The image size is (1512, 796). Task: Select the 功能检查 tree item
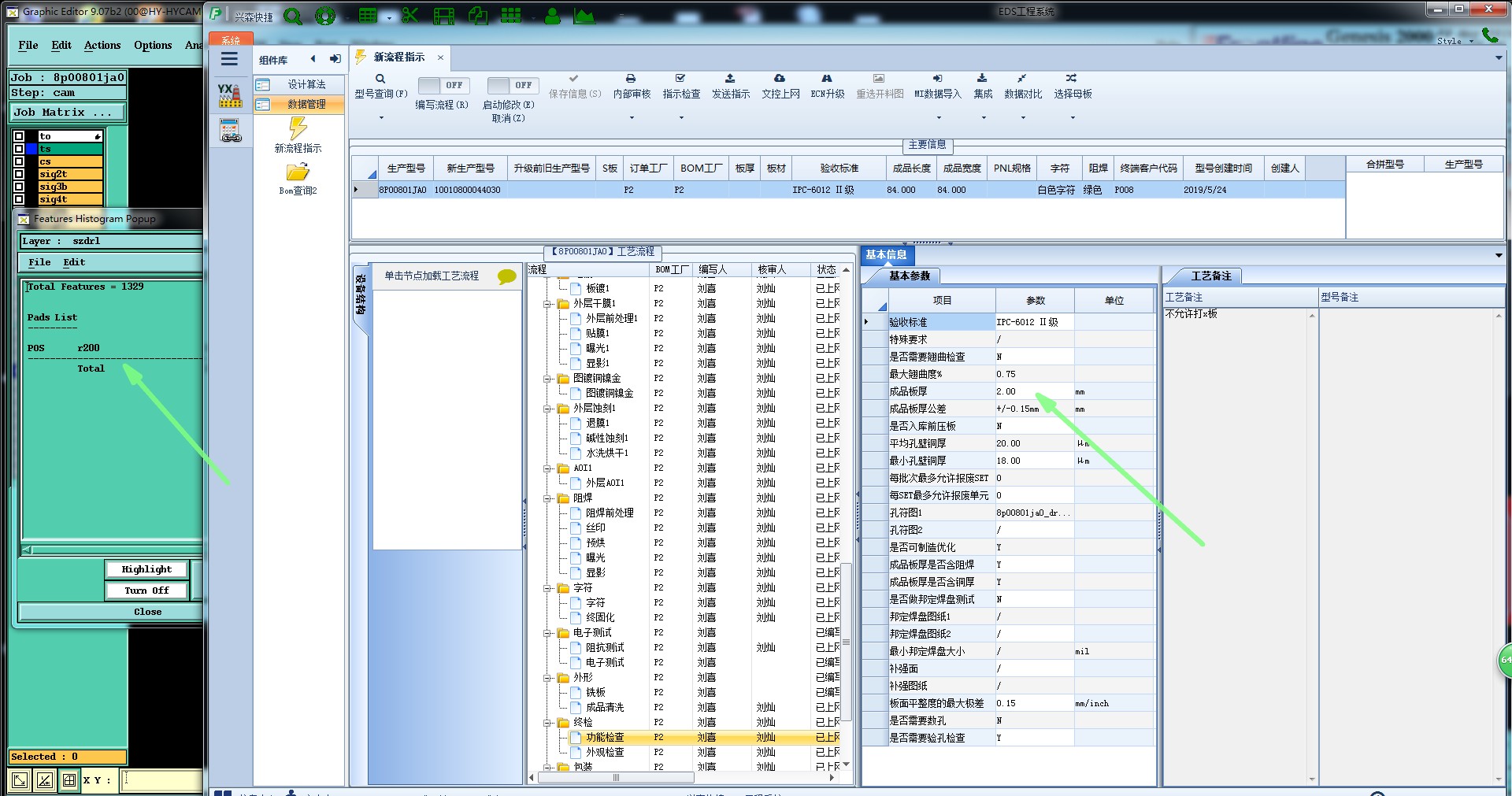(605, 738)
